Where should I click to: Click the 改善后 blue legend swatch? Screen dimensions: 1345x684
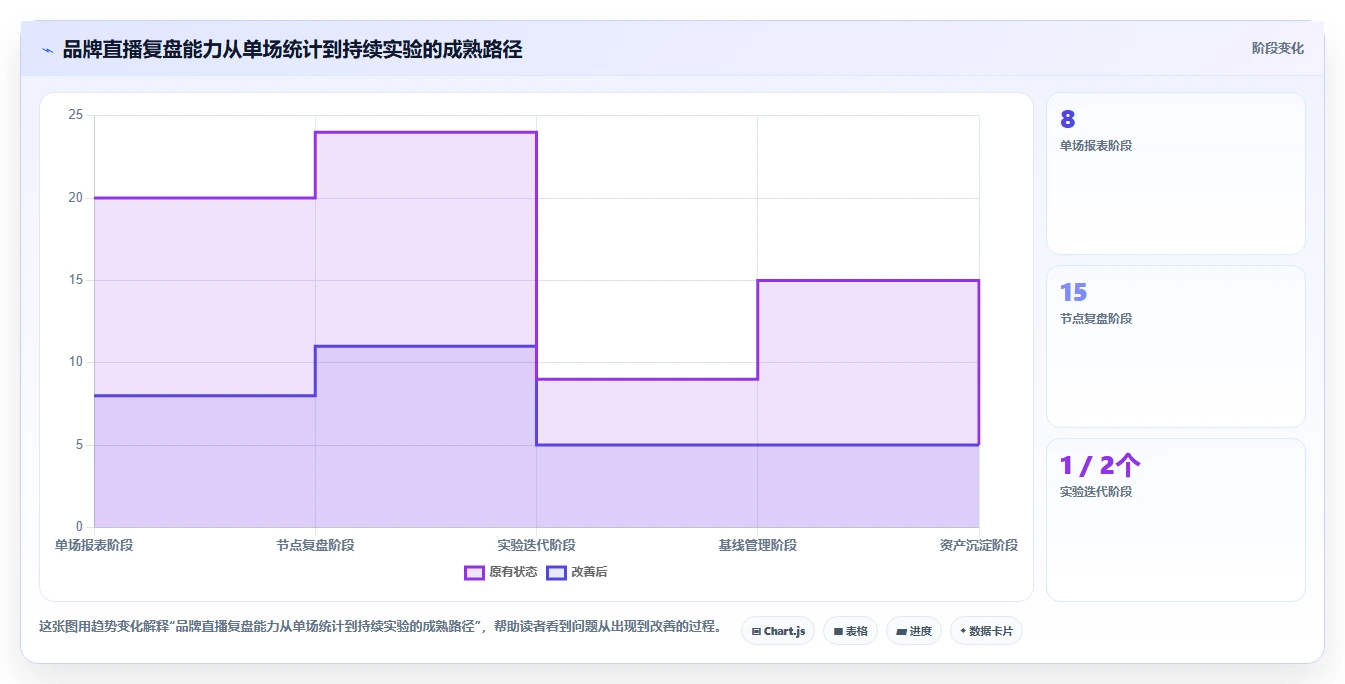556,572
